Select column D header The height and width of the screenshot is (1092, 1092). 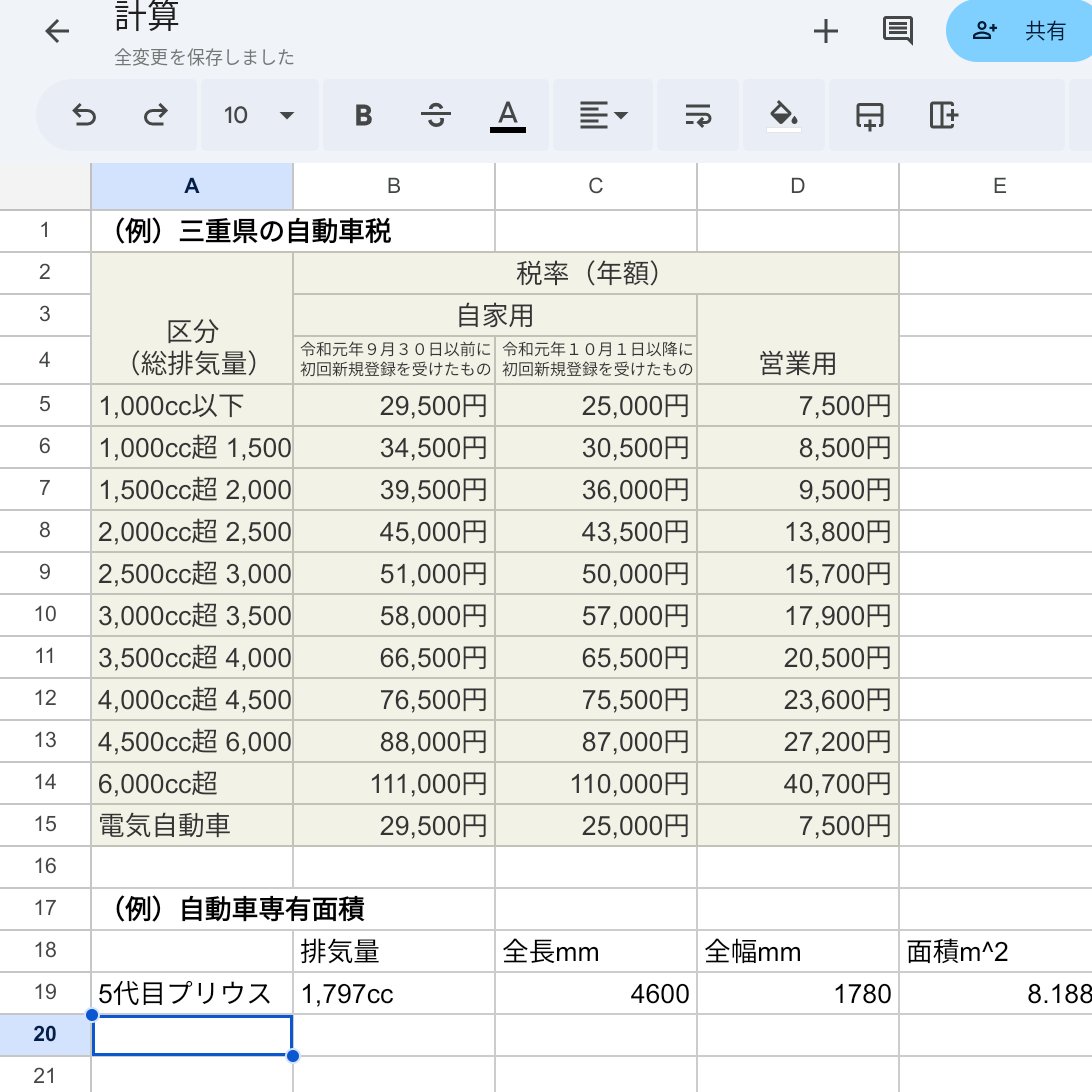pyautogui.click(x=797, y=186)
